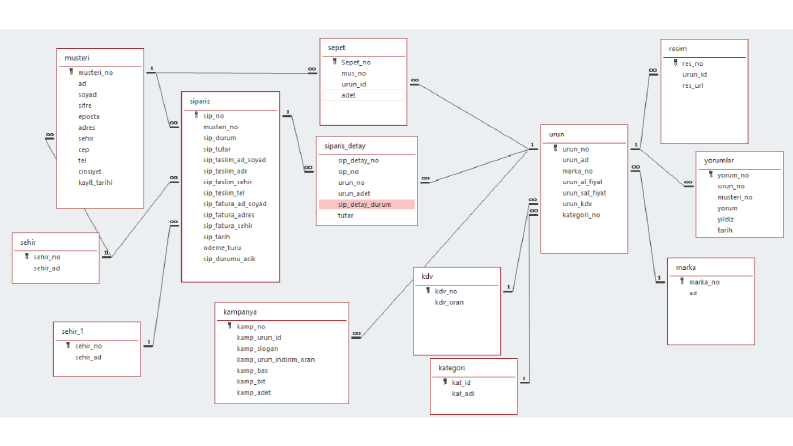
Task: Click the sip_durumu_acik field
Action: 229,258
